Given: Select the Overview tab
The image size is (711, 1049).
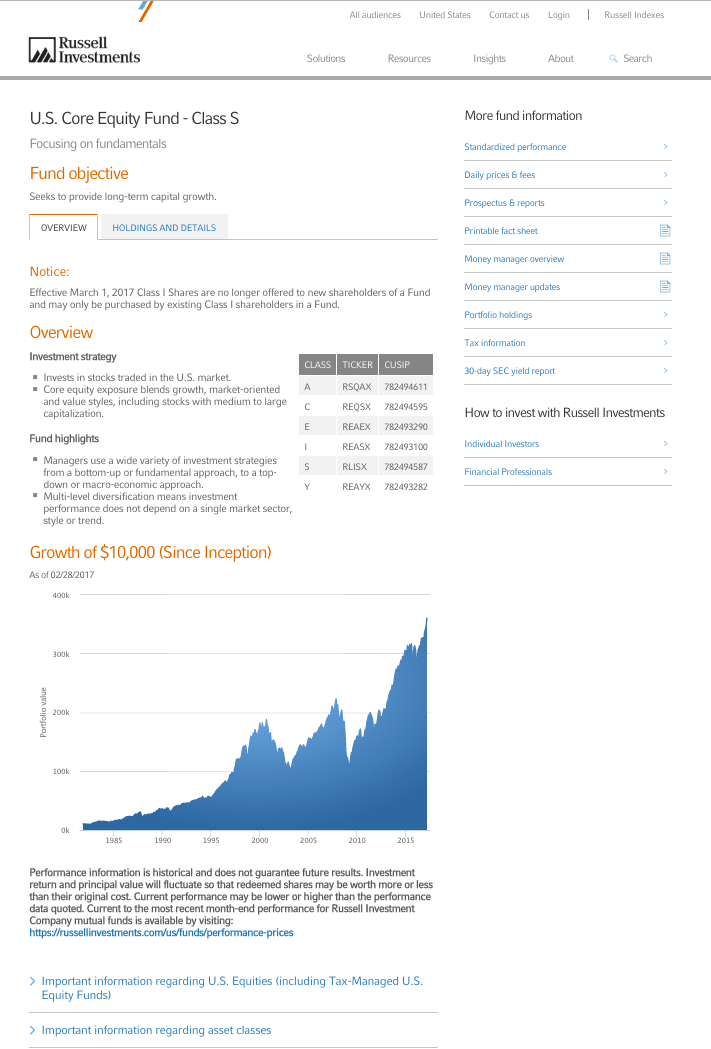Looking at the screenshot, I should tap(64, 228).
